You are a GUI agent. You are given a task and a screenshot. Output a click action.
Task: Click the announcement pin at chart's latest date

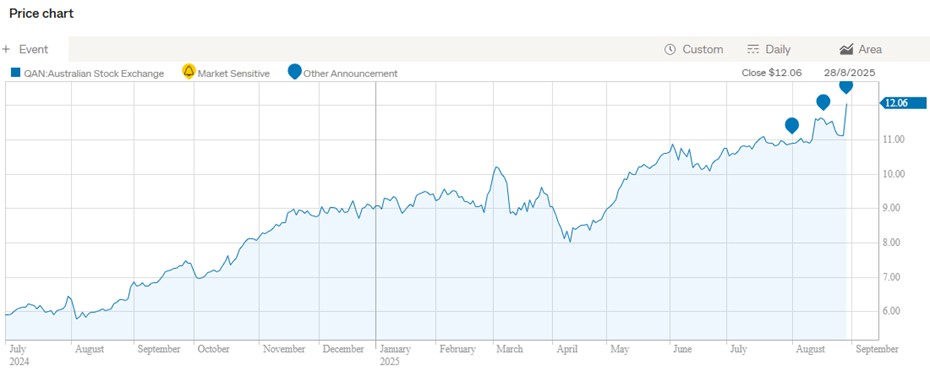(846, 87)
